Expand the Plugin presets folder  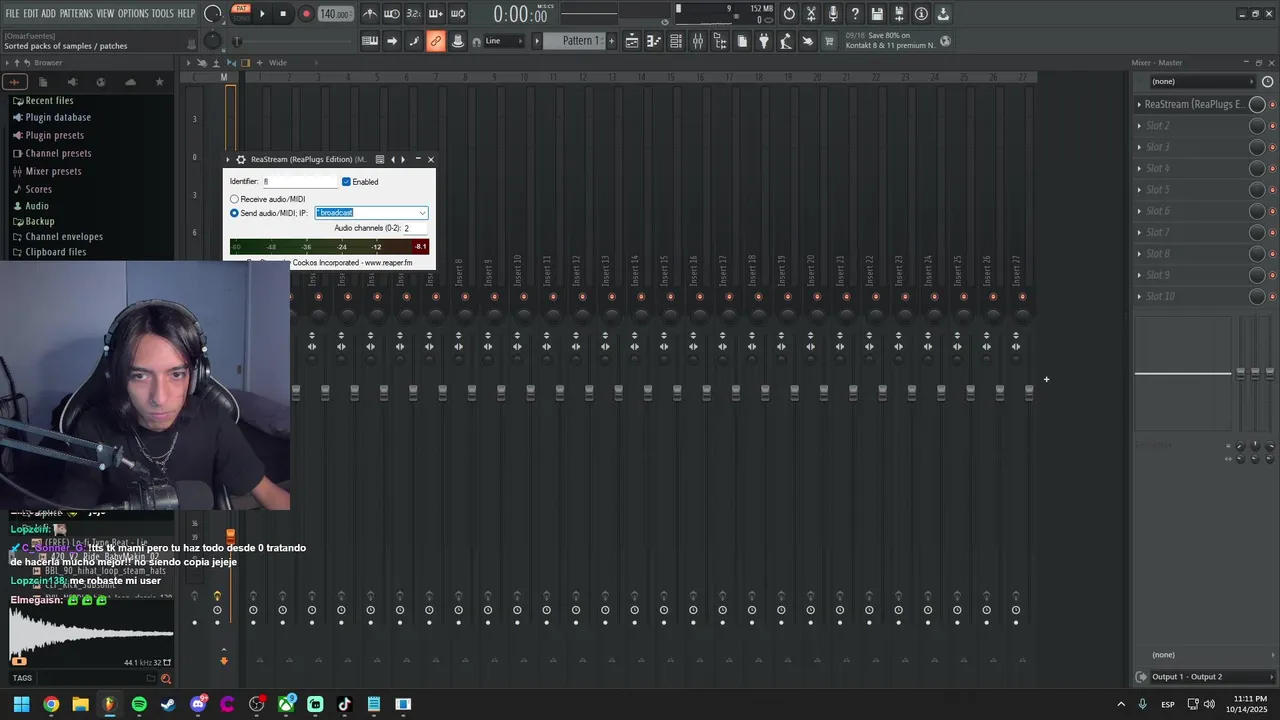[x=48, y=135]
